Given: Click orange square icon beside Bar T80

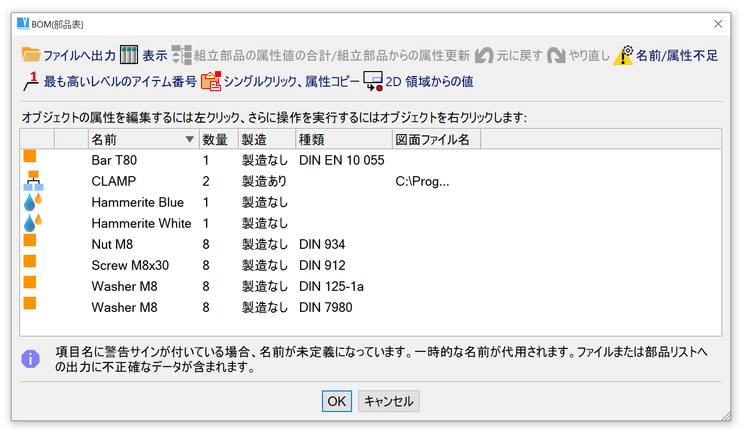Looking at the screenshot, I should tap(30, 158).
